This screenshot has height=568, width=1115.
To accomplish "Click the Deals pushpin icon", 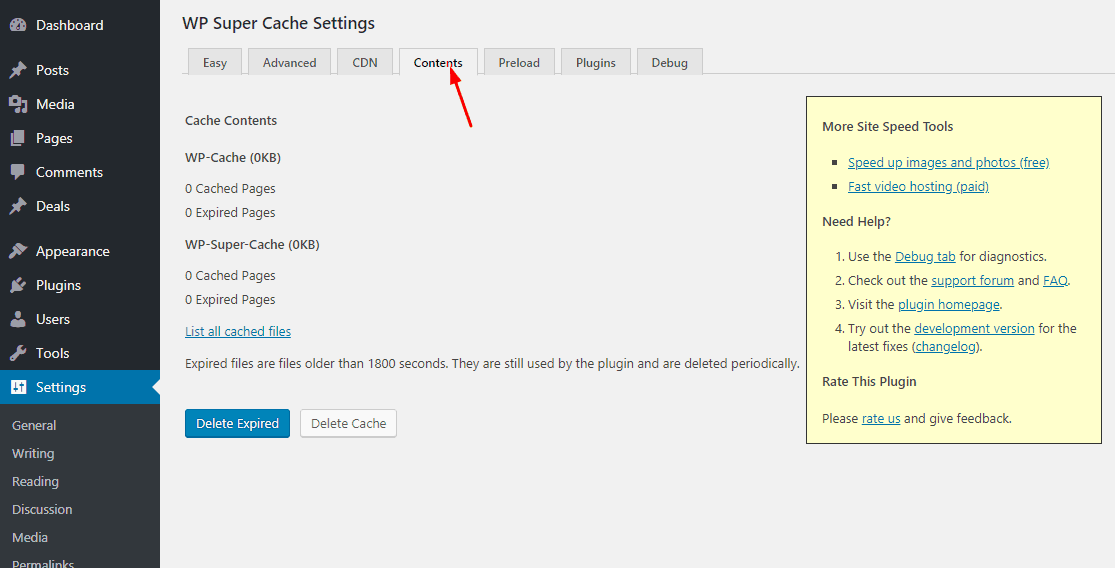I will point(18,206).
